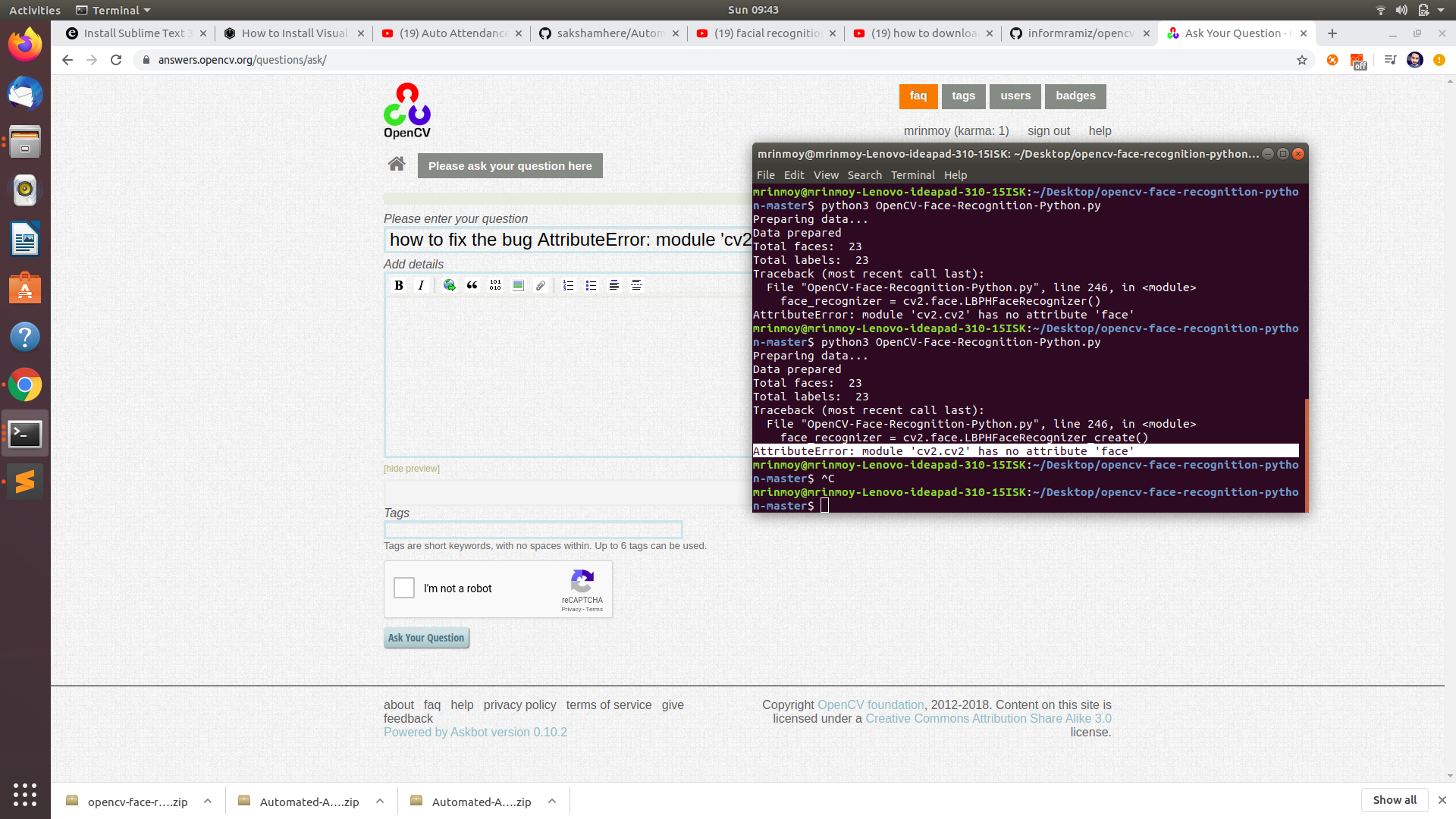Bookmark this page with the star icon
The height and width of the screenshot is (819, 1456).
1302,60
